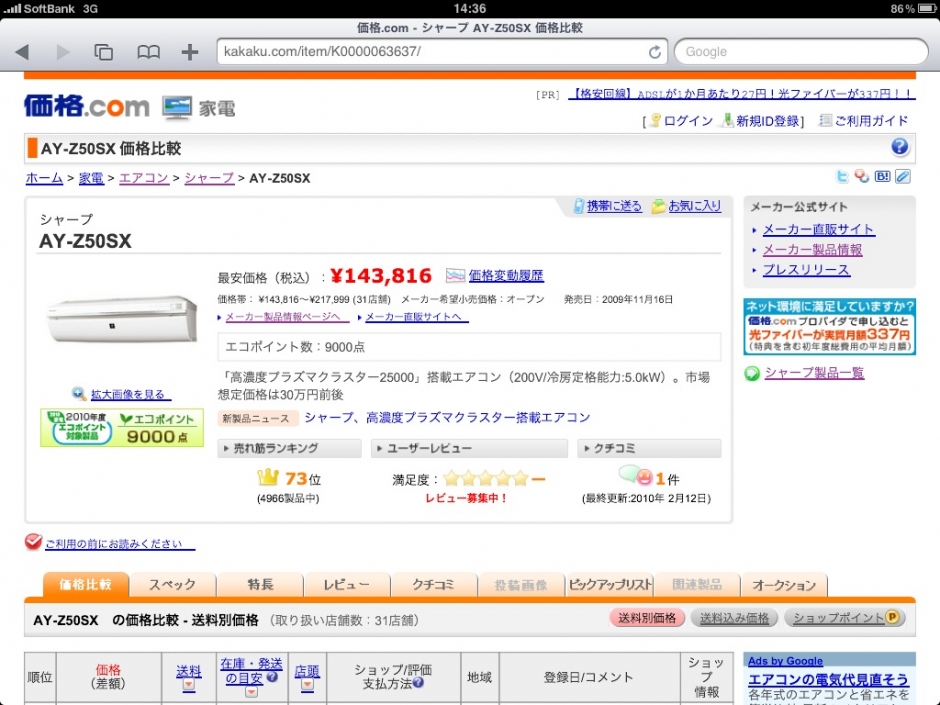
Task: Open the スペック tab
Action: tap(172, 585)
